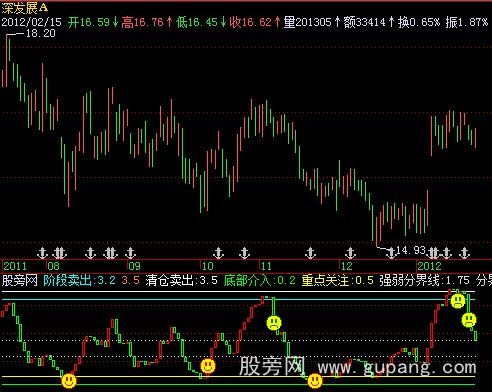Select the 12 month on the time axis
Image resolution: width=492 pixels, height=392 pixels.
click(347, 266)
